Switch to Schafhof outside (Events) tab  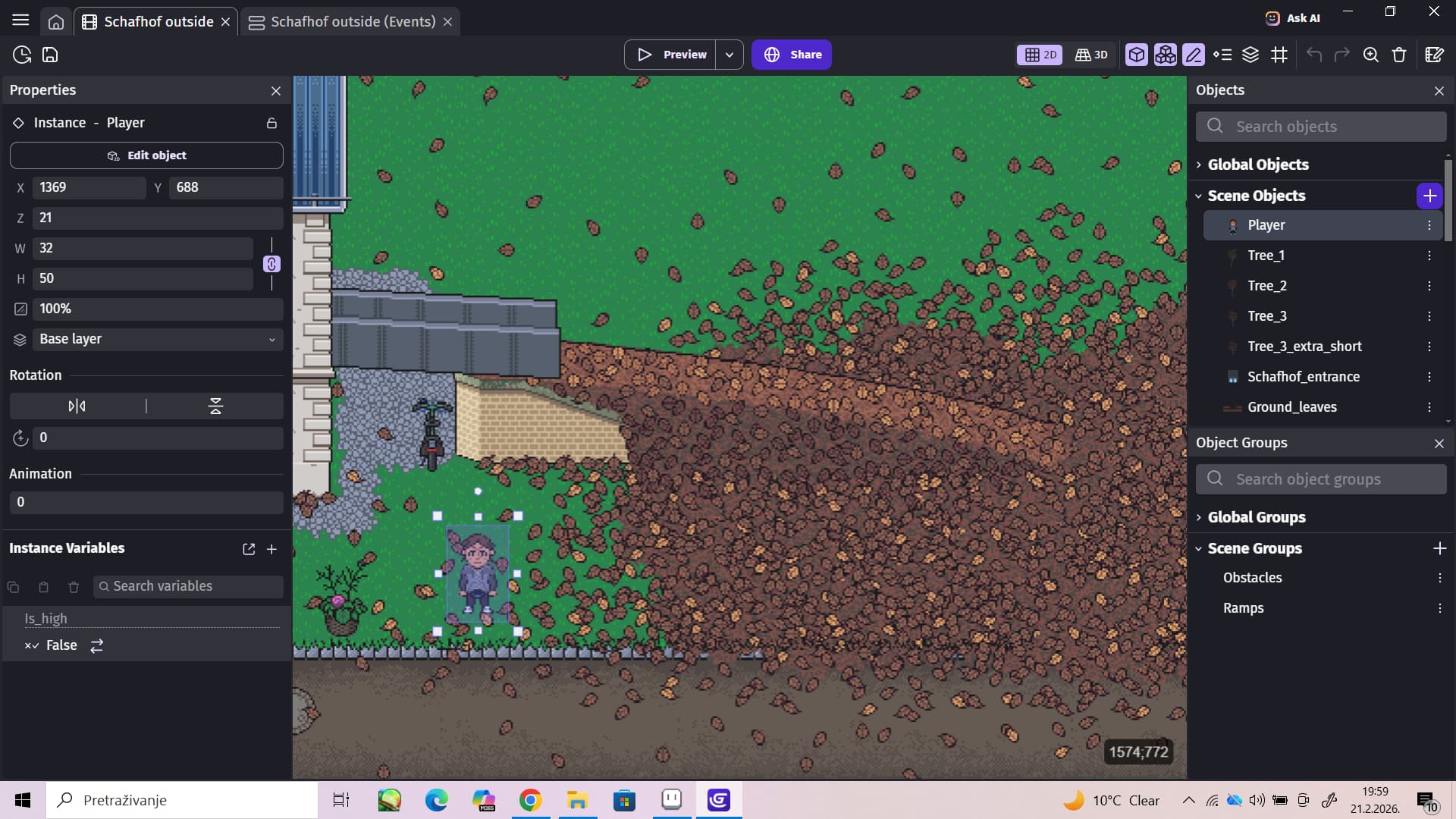point(353,21)
